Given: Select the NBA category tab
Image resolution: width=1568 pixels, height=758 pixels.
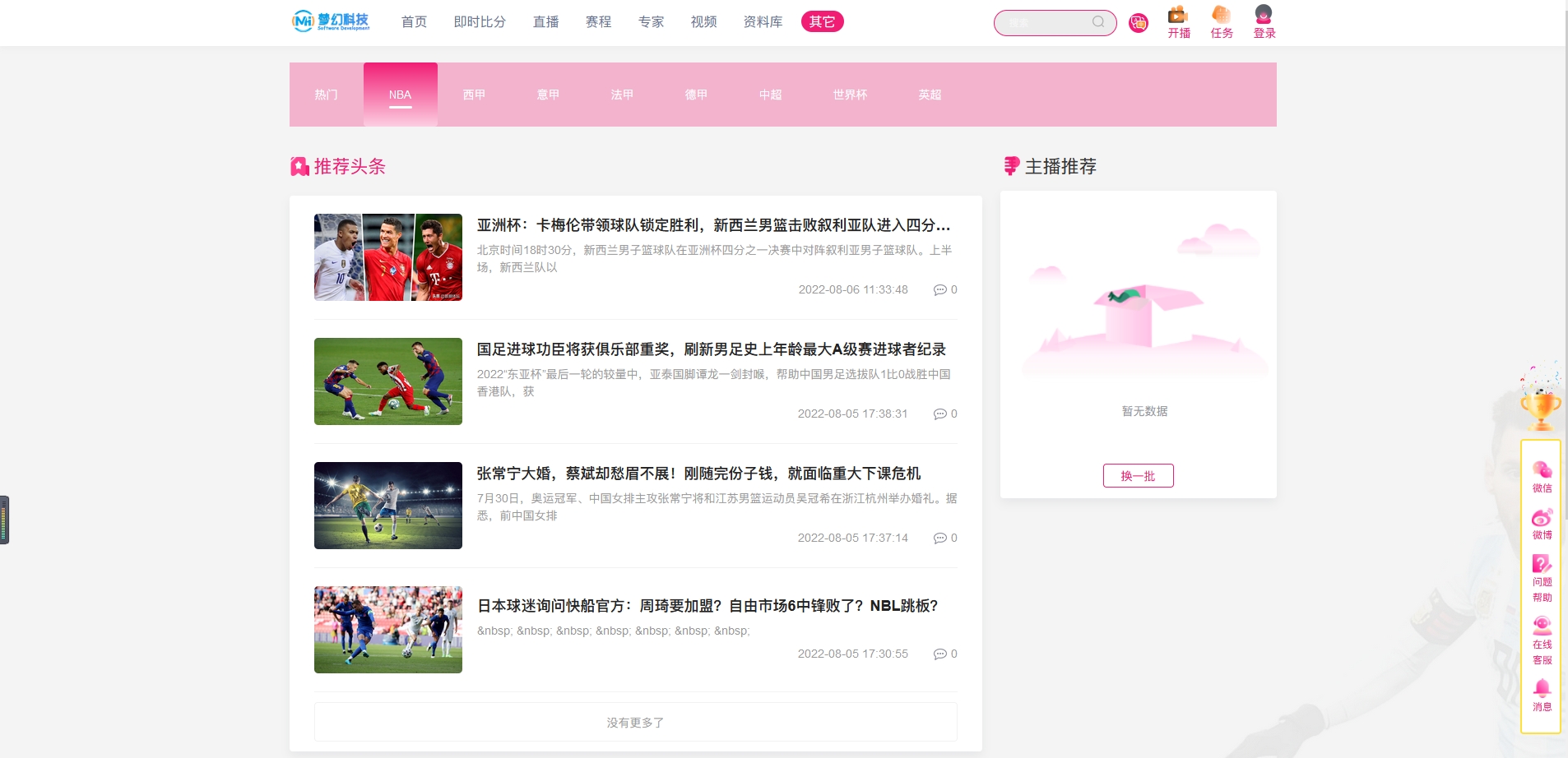Looking at the screenshot, I should tap(401, 95).
